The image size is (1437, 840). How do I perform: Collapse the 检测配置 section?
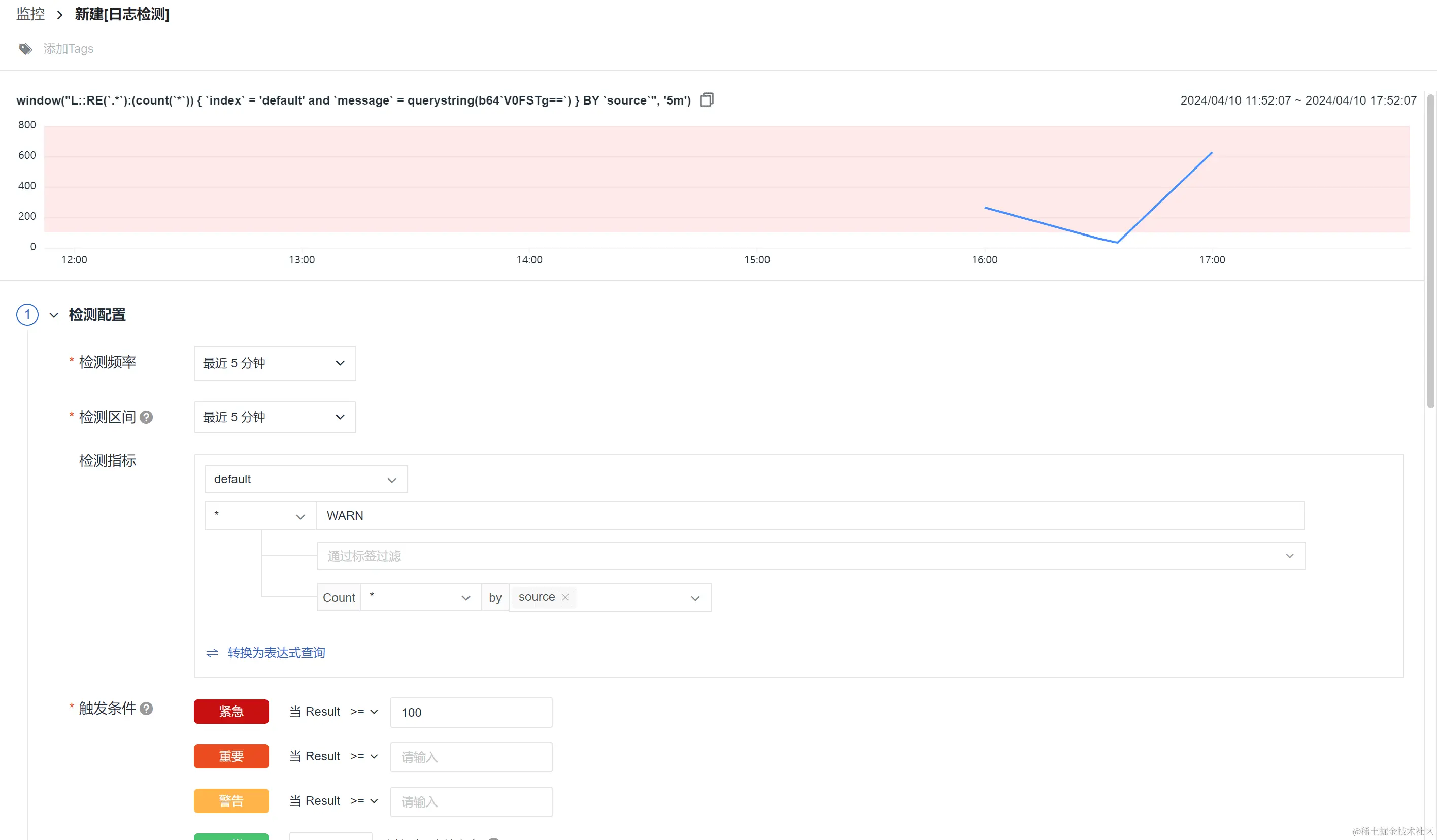(54, 315)
